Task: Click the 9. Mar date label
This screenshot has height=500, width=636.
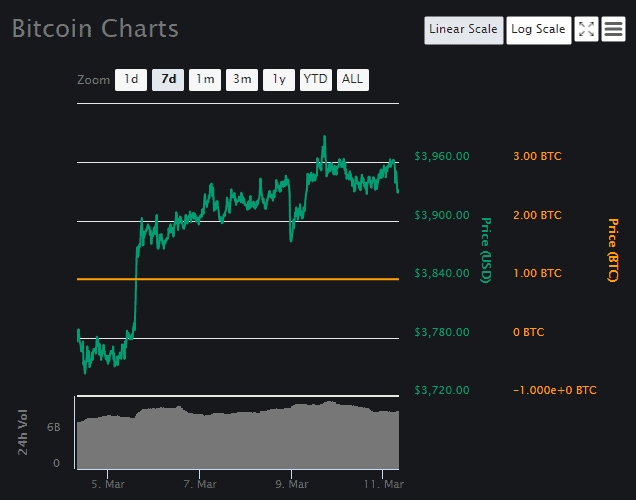Action: tap(292, 484)
